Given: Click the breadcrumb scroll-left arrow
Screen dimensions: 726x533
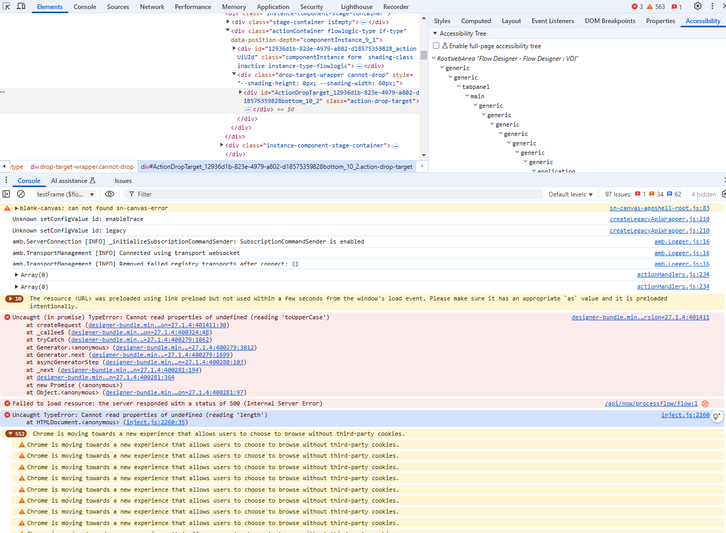Looking at the screenshot, I should pos(4,166).
